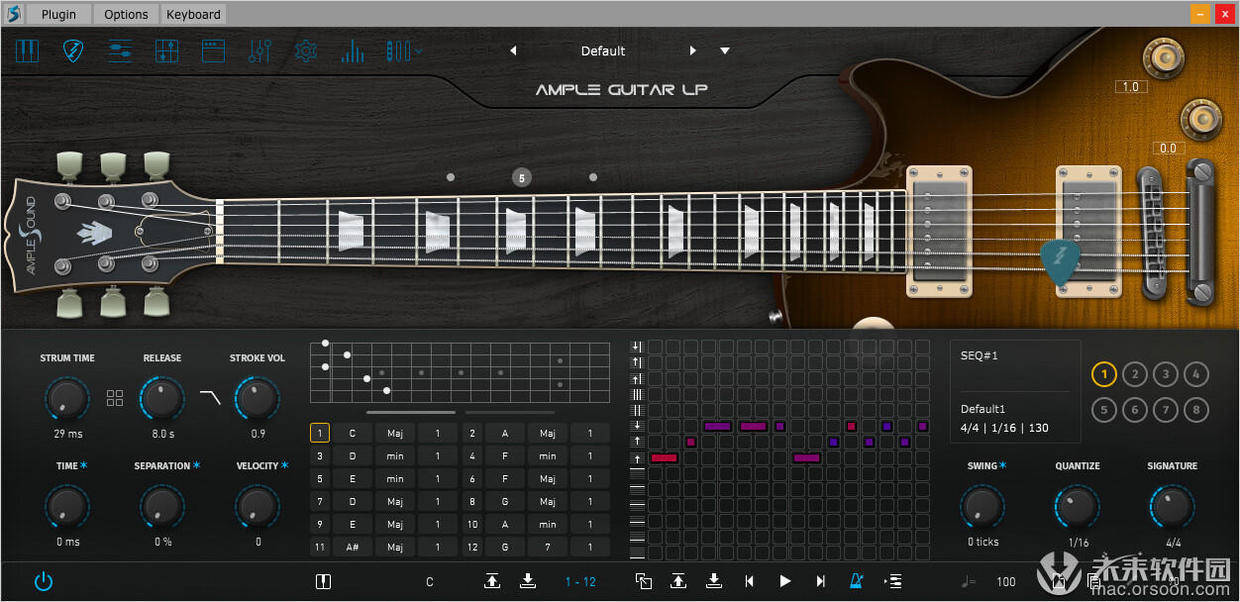Image resolution: width=1240 pixels, height=602 pixels.
Task: Open the mixer faders icon
Action: click(x=167, y=51)
